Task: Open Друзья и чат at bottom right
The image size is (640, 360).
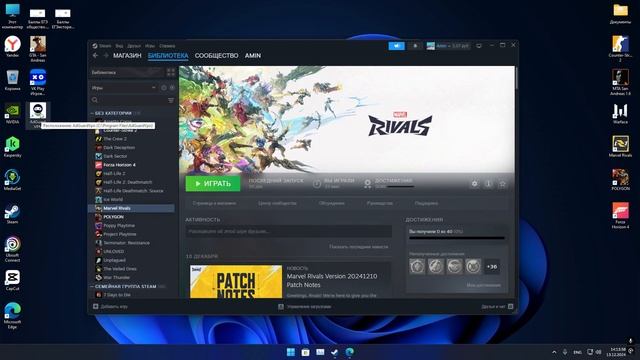Action: click(497, 307)
